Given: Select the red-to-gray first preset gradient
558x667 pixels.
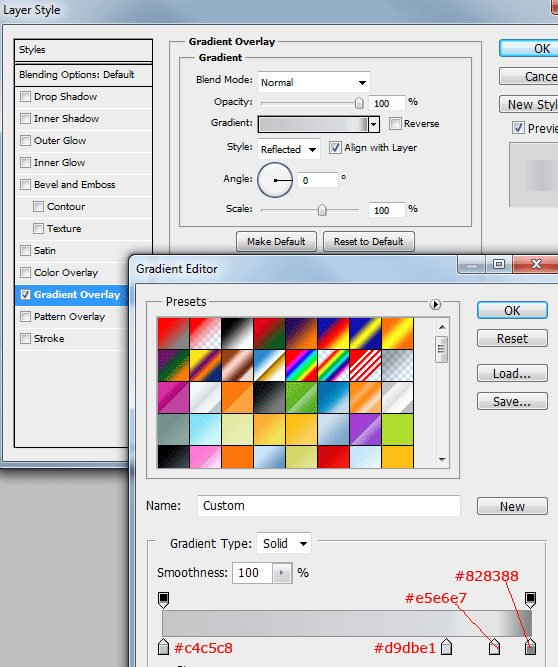Looking at the screenshot, I should tap(174, 334).
